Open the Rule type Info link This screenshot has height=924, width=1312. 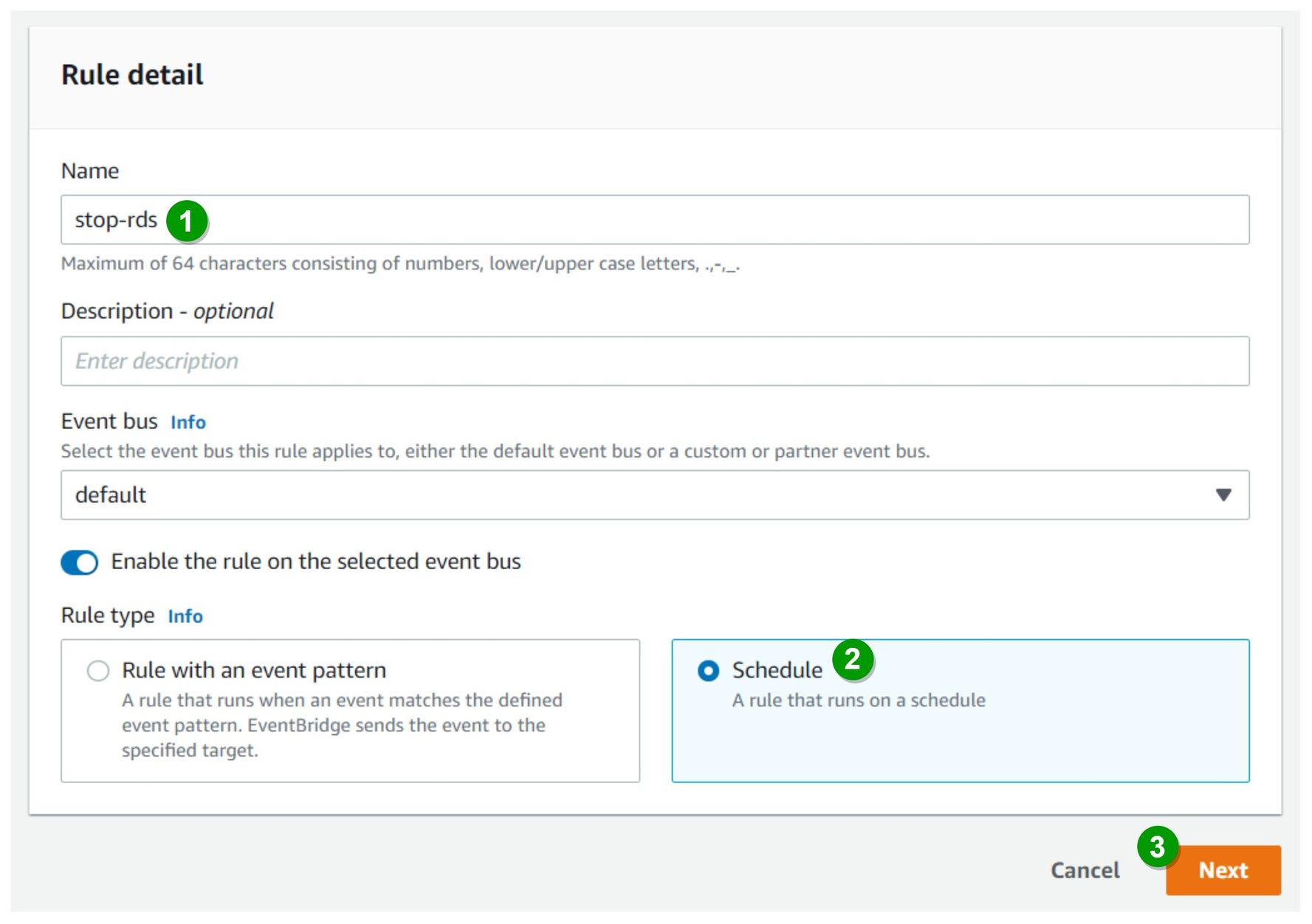pos(185,616)
